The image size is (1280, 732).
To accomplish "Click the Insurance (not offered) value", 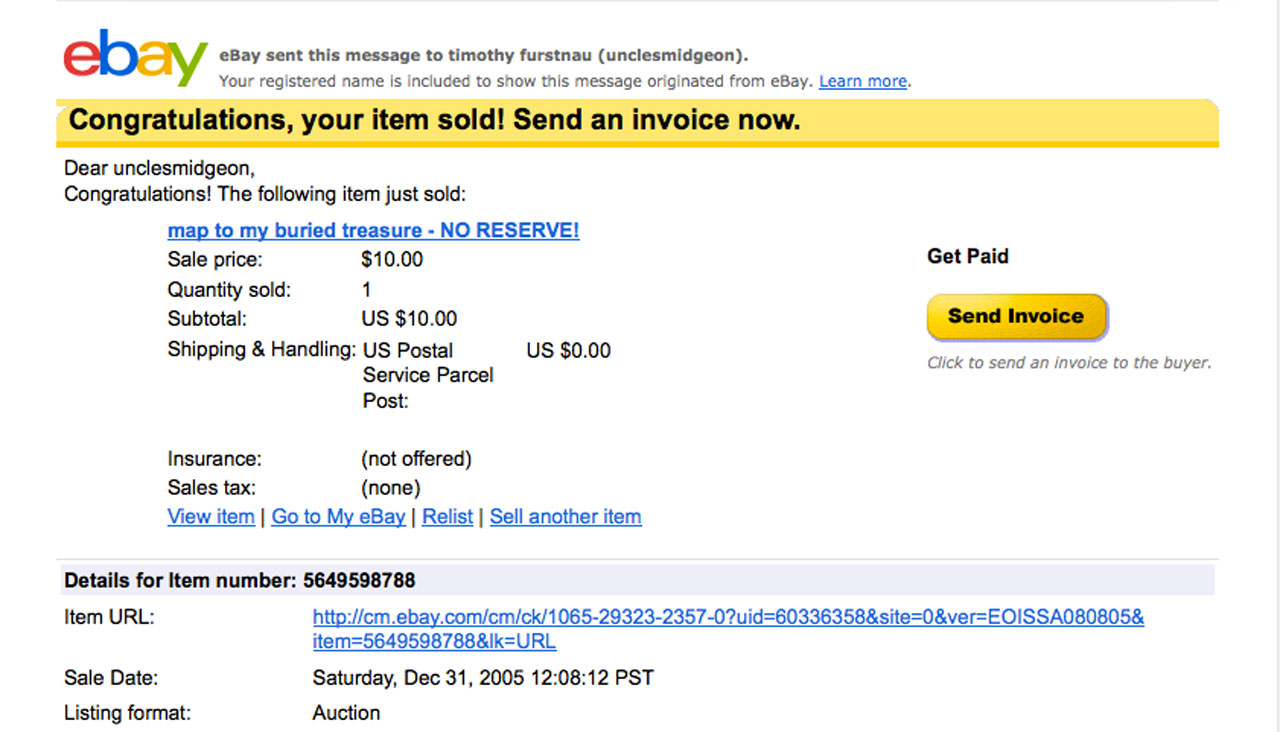I will [416, 459].
